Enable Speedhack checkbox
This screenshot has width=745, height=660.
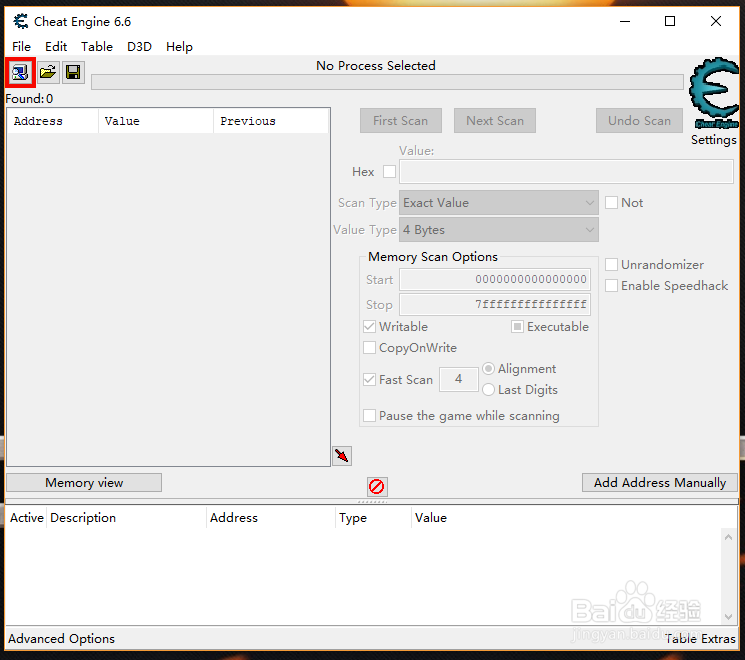click(x=611, y=286)
